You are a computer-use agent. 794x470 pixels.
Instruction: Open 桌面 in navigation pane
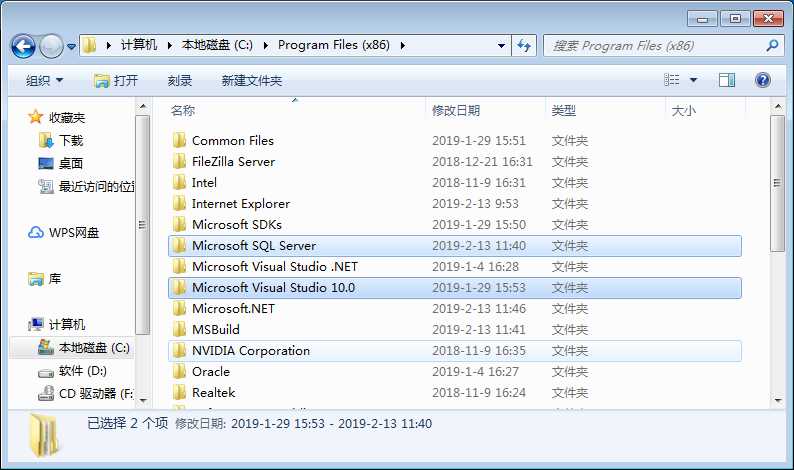[61, 163]
